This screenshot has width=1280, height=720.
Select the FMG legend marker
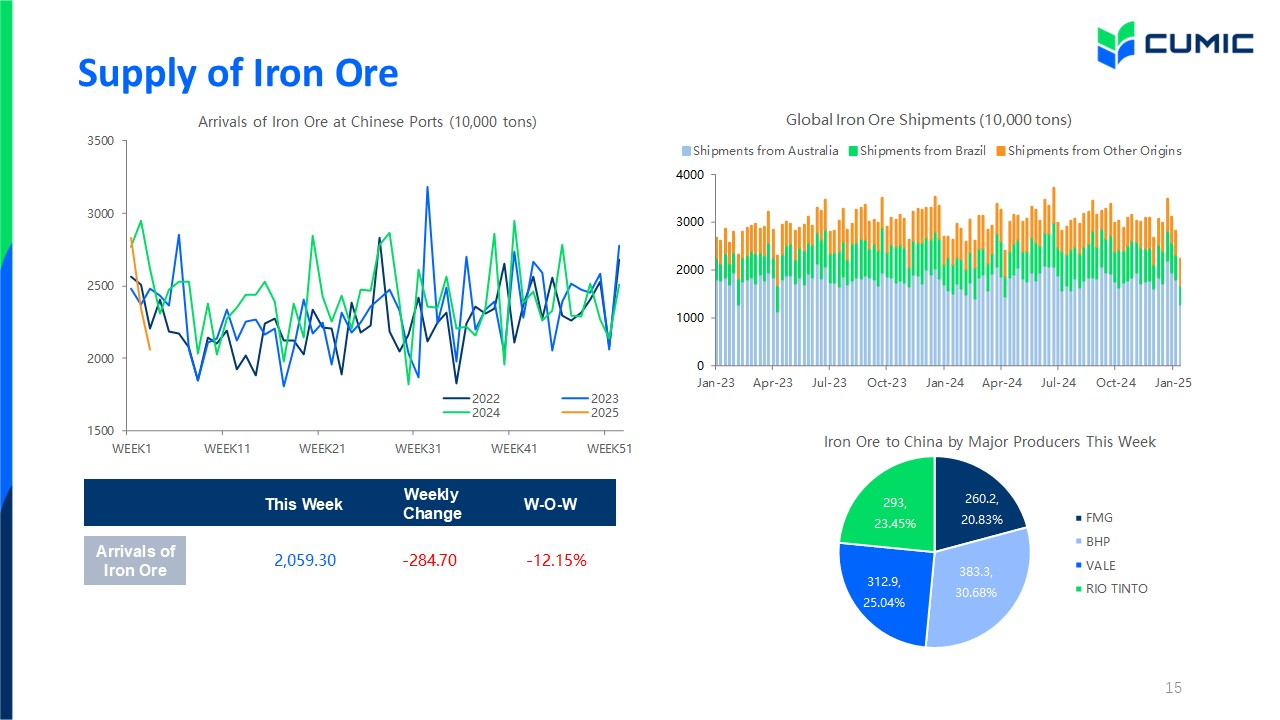[x=1078, y=518]
